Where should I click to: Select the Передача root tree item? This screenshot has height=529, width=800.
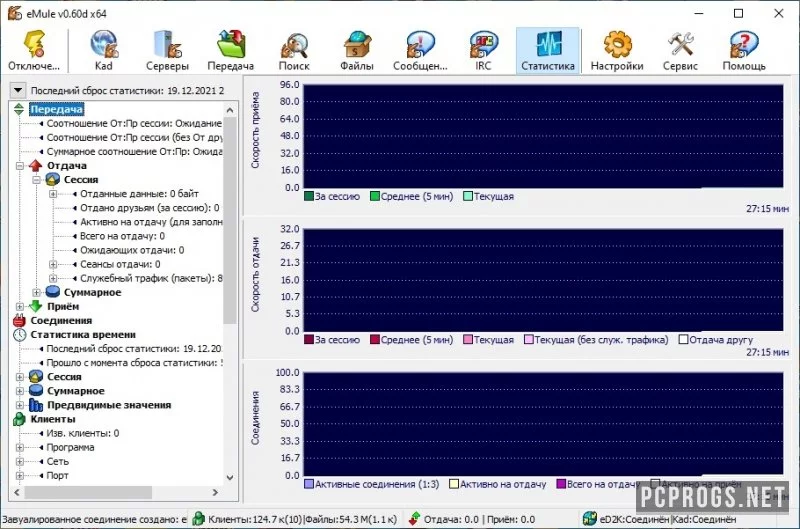click(56, 109)
